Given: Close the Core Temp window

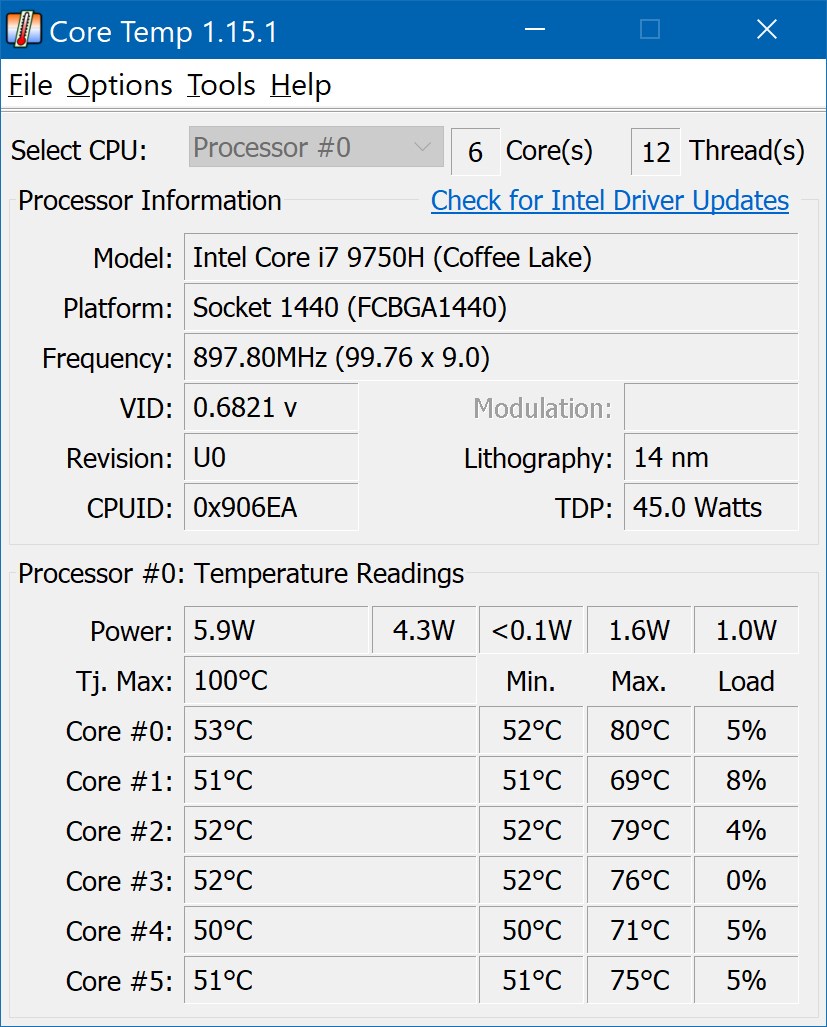Looking at the screenshot, I should click(767, 29).
